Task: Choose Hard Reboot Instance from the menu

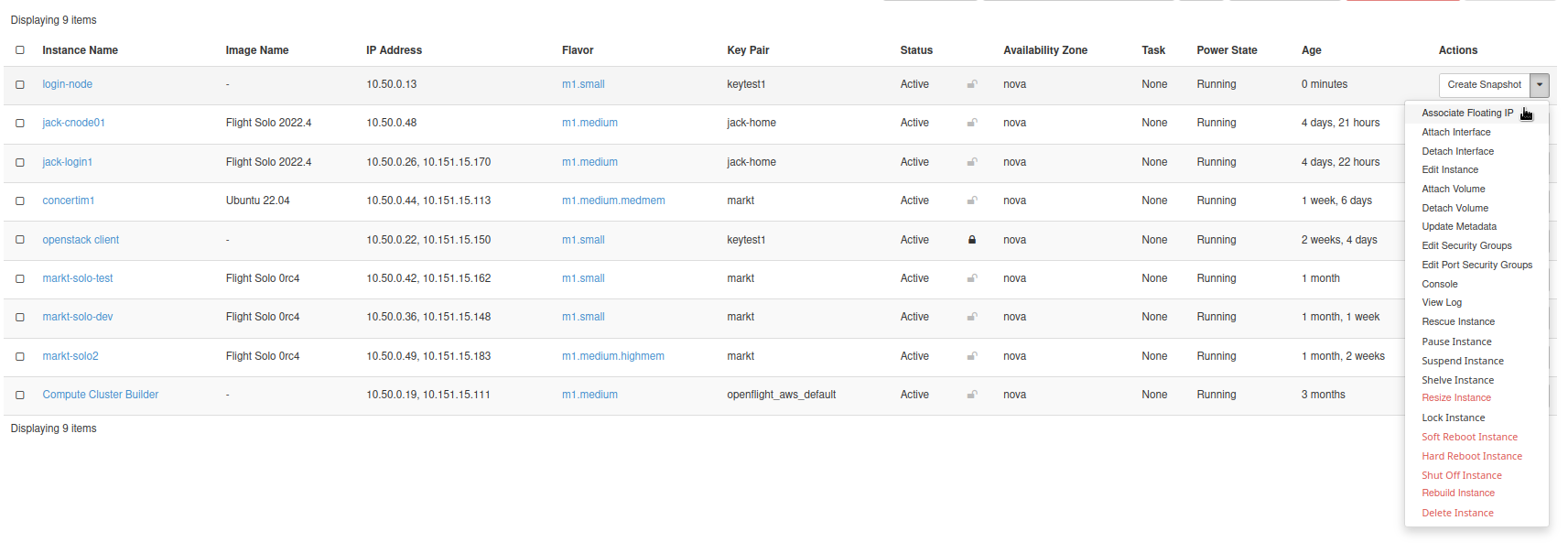Action: tap(1471, 457)
